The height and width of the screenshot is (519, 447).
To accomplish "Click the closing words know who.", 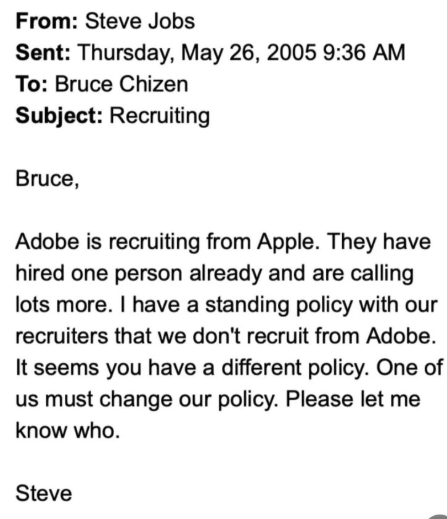I will pyautogui.click(x=68, y=430).
